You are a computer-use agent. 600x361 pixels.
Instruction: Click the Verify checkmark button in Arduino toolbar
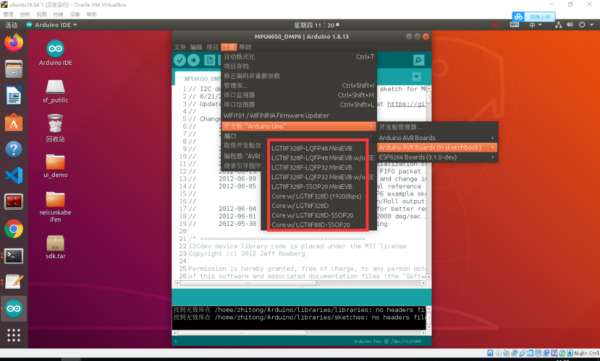[179, 60]
